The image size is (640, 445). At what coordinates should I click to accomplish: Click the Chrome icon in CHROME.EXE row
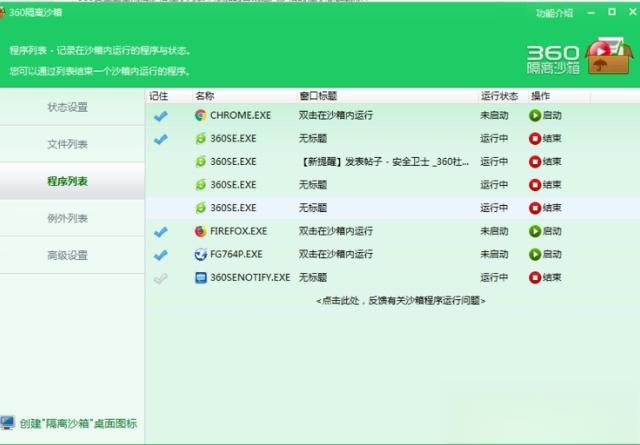coord(200,116)
